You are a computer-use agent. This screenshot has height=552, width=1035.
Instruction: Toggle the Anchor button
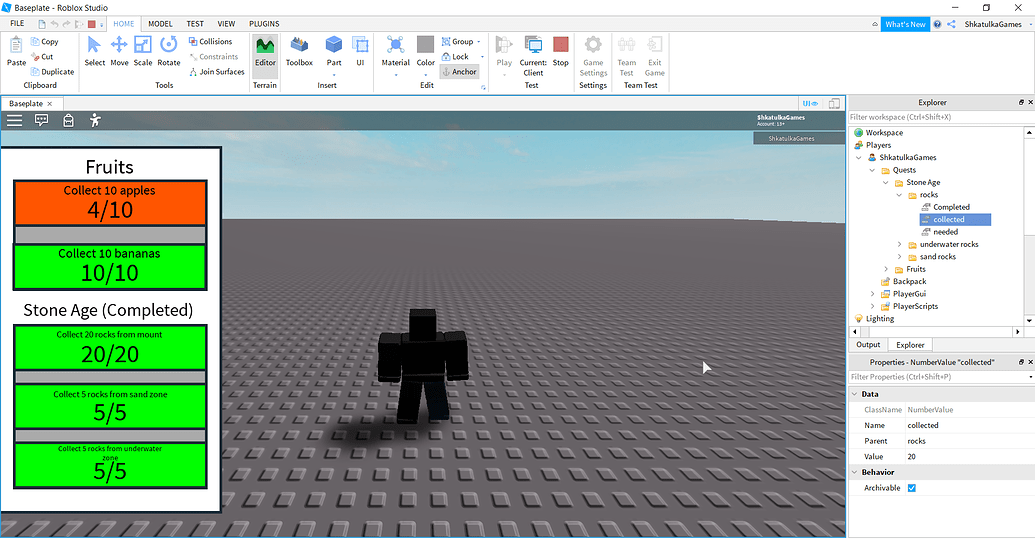click(459, 72)
